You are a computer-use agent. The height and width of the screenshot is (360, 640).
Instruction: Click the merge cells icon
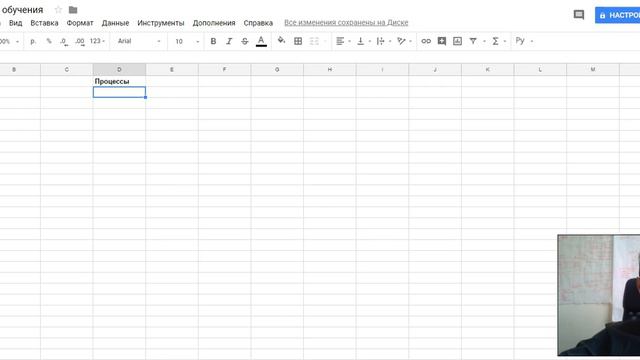314,41
